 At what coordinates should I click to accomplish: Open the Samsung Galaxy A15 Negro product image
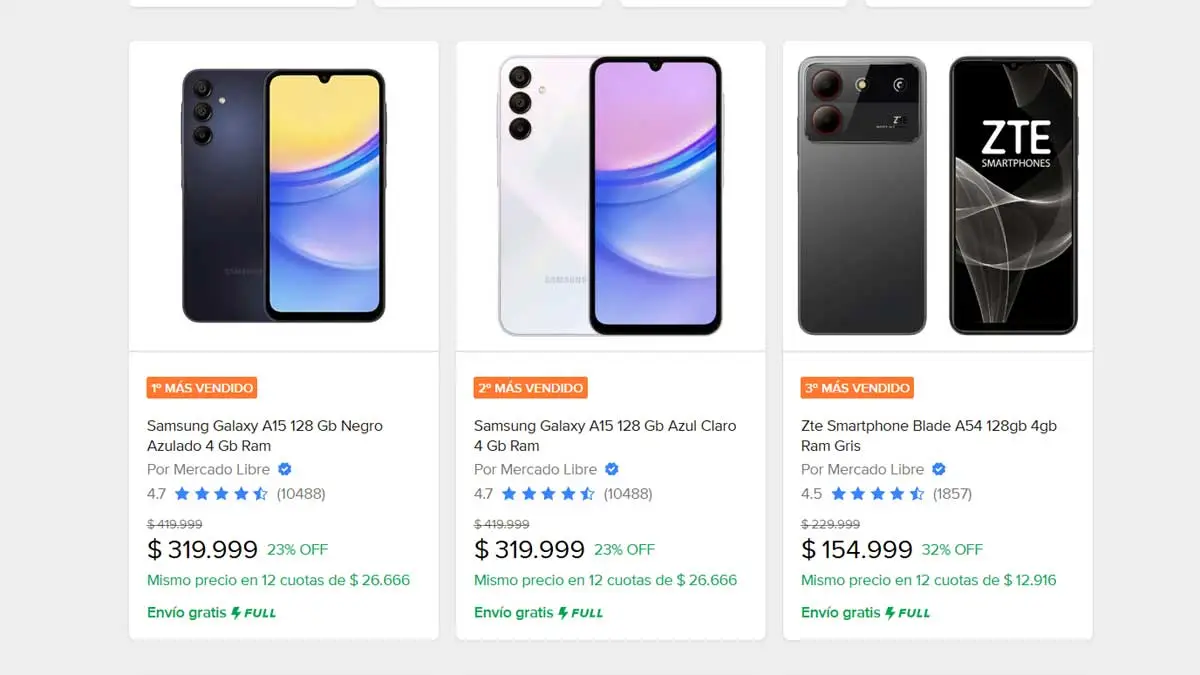pos(283,195)
